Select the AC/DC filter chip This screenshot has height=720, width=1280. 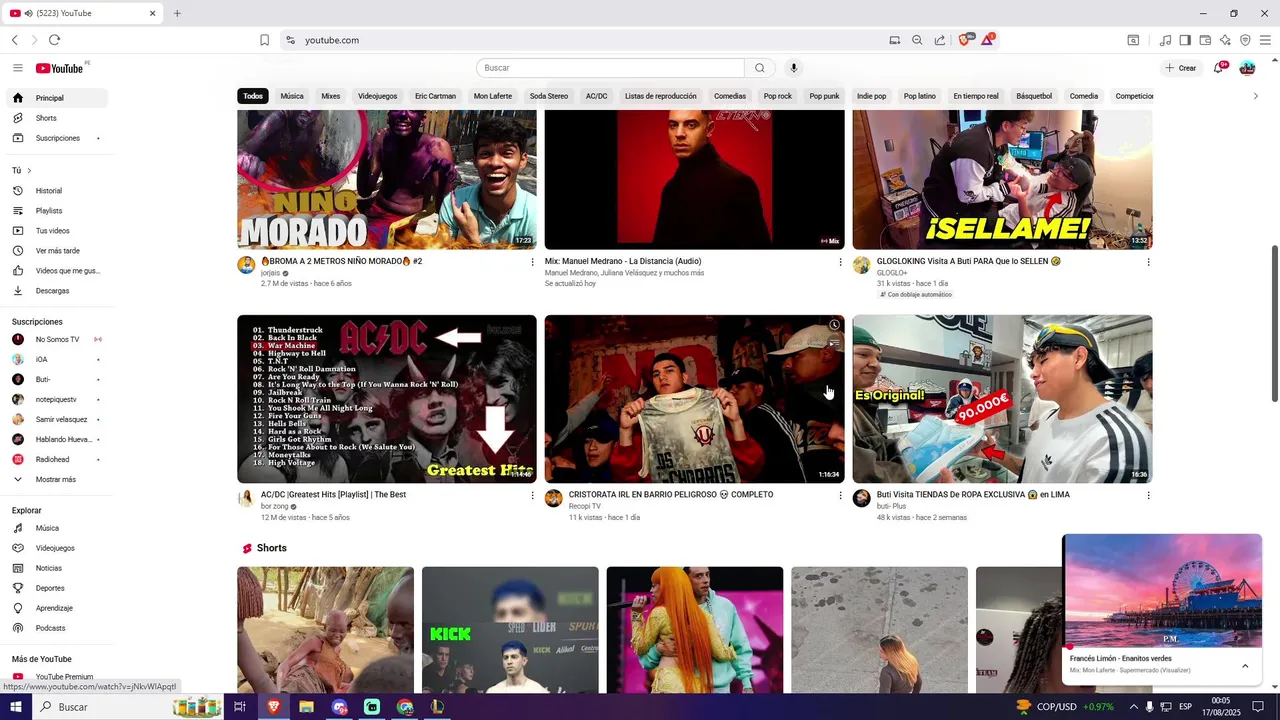(597, 96)
